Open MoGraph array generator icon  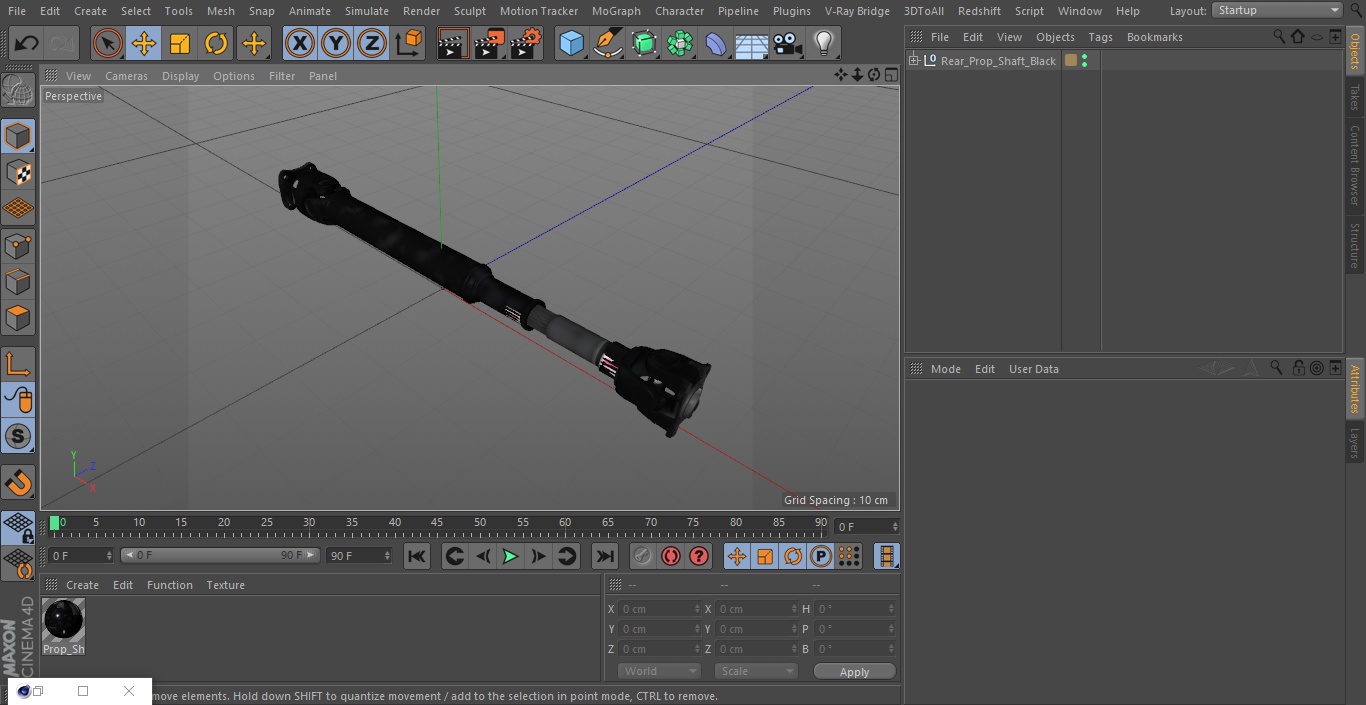pyautogui.click(x=681, y=44)
